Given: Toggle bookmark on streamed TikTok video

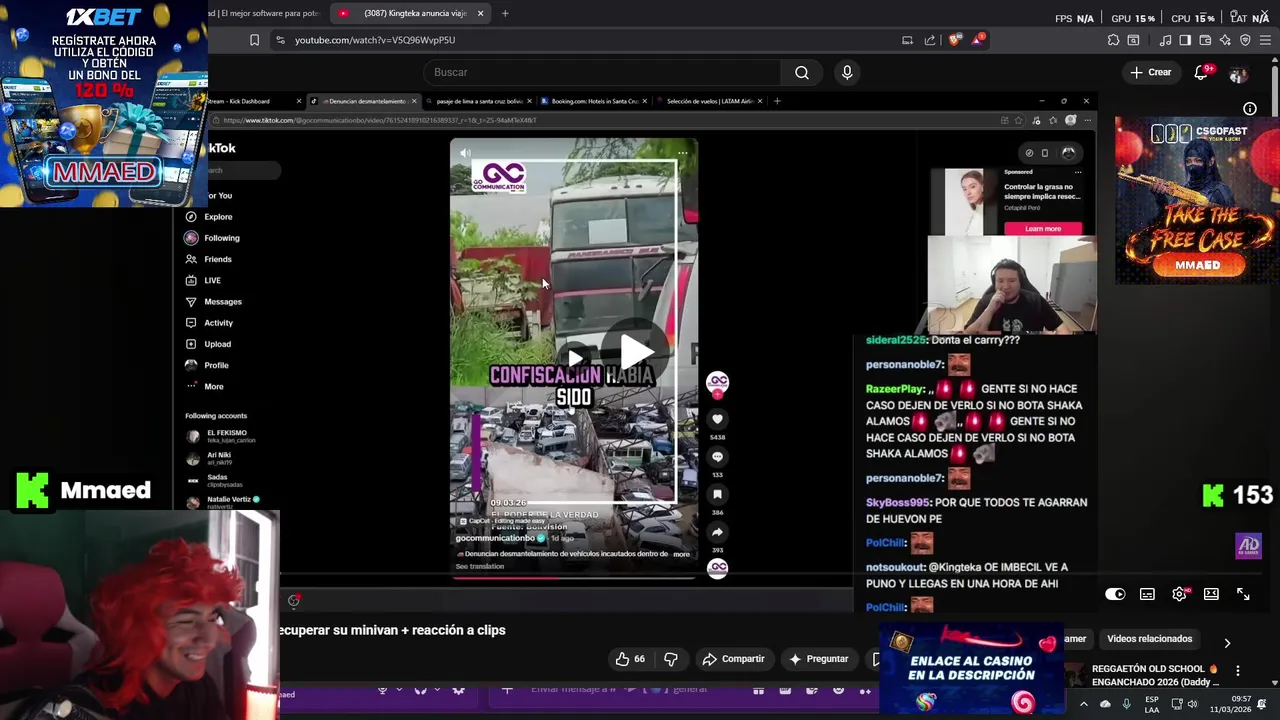Looking at the screenshot, I should coord(717,494).
